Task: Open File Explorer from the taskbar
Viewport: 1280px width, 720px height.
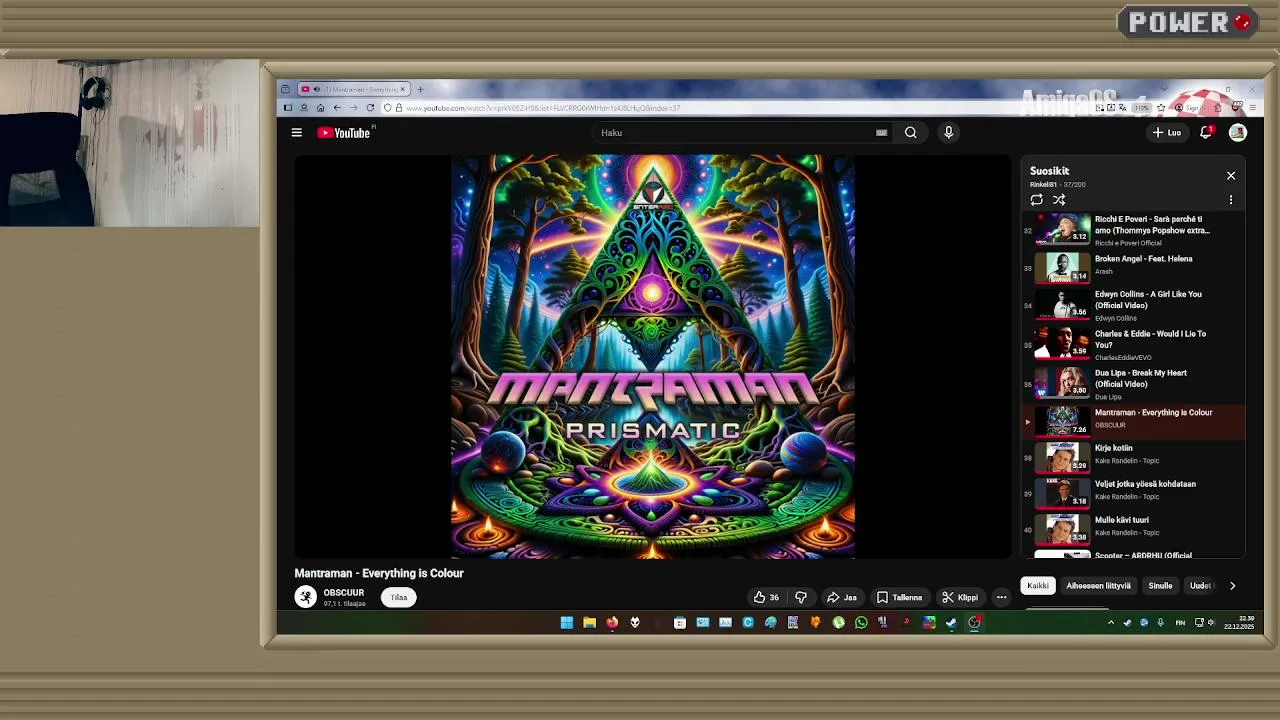Action: coord(590,623)
